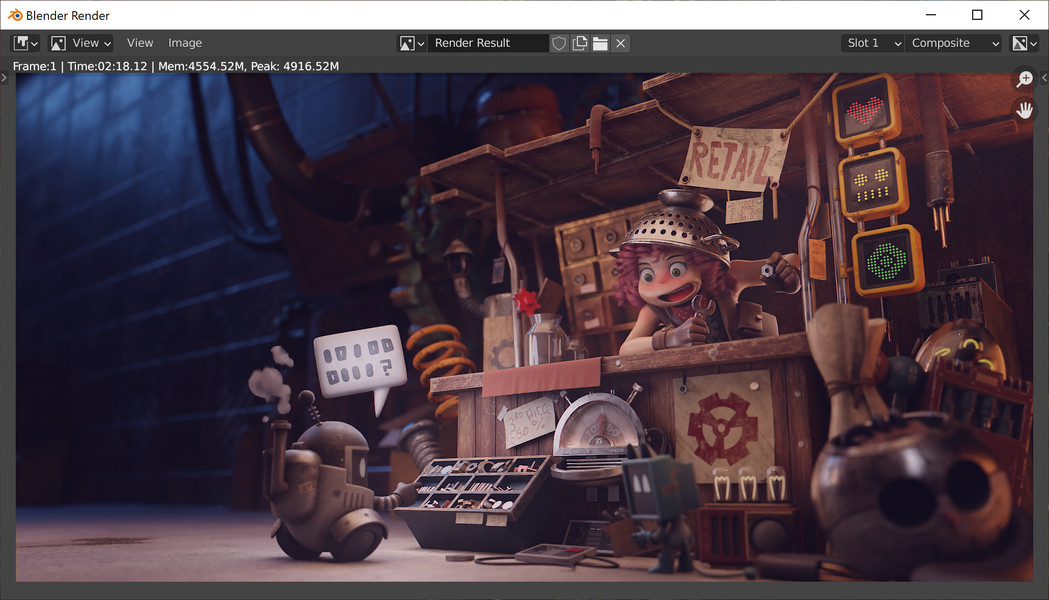This screenshot has height=600, width=1049.
Task: Click the rendered image preview
Action: tap(524, 327)
